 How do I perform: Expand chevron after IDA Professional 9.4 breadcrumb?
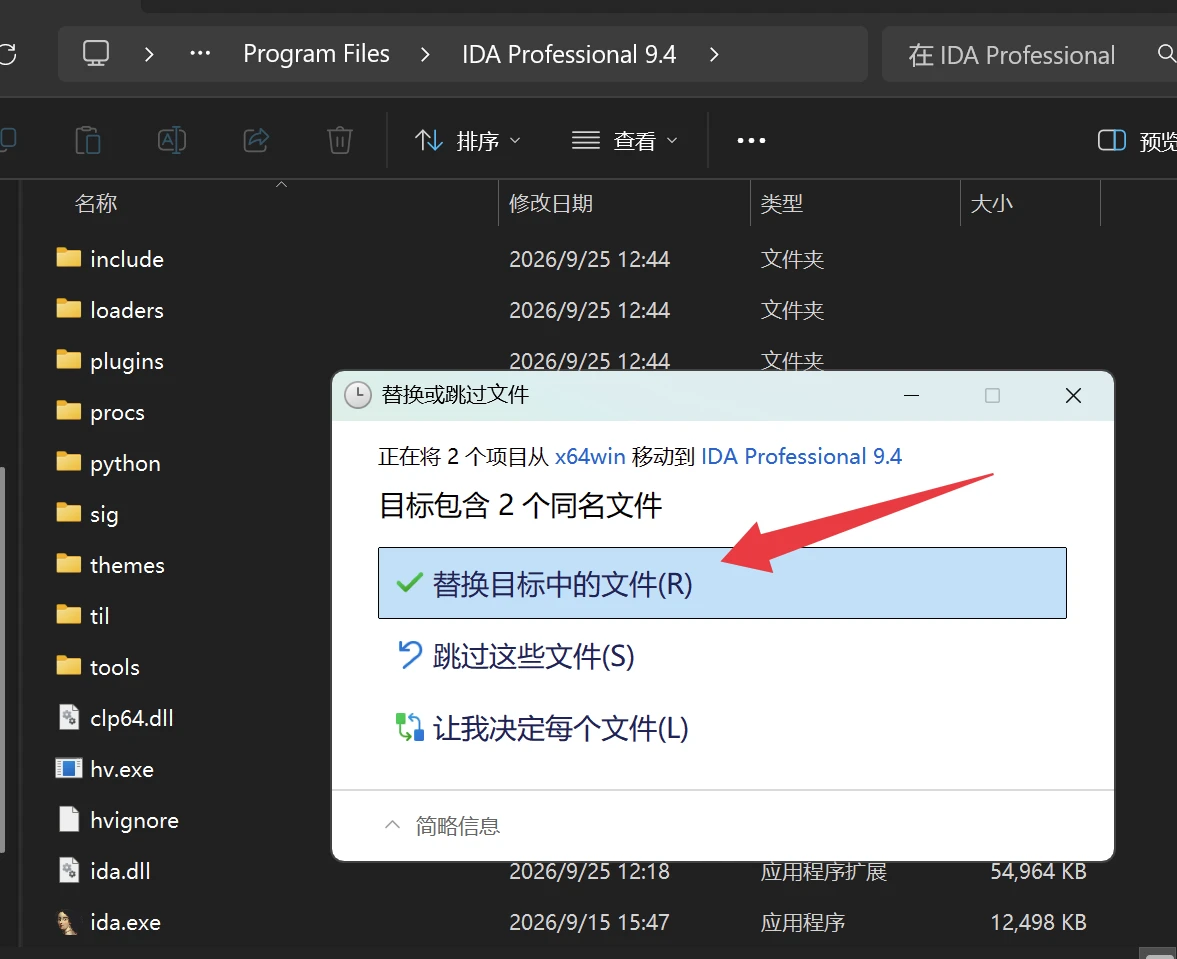point(714,54)
